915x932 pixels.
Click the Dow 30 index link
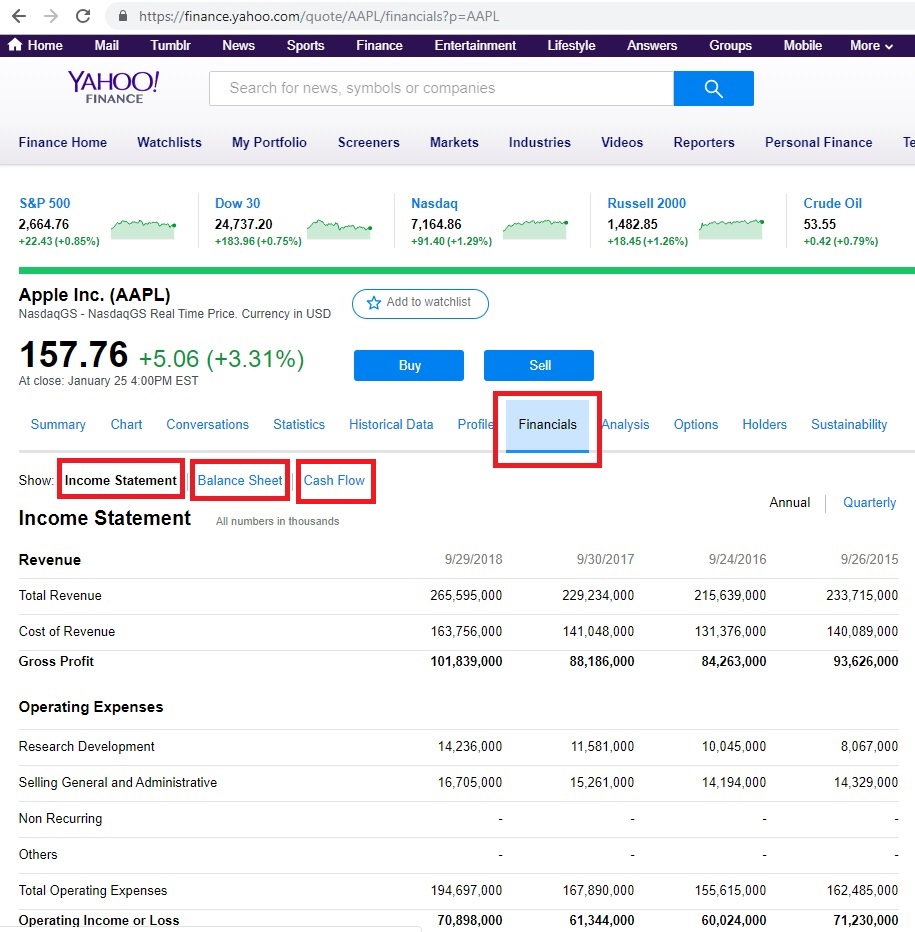coord(237,203)
